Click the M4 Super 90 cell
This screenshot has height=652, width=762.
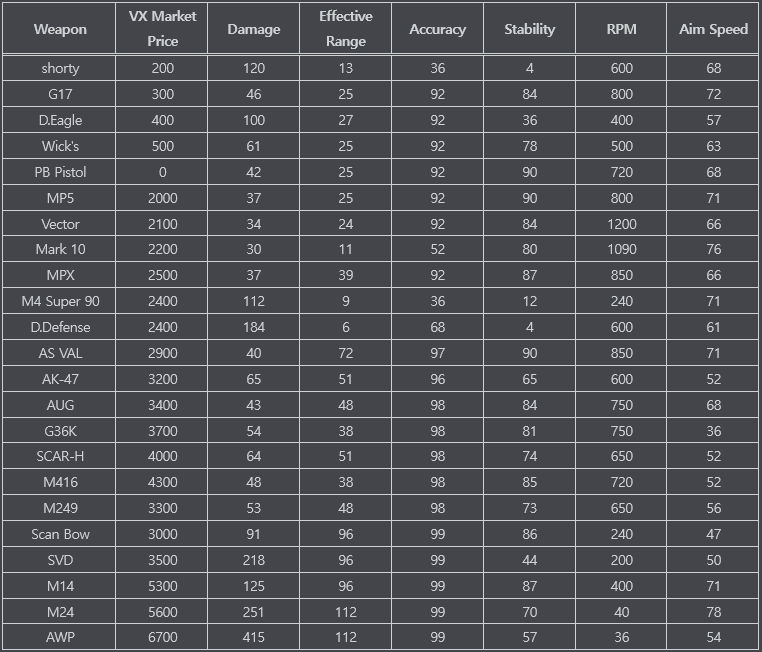click(x=59, y=301)
